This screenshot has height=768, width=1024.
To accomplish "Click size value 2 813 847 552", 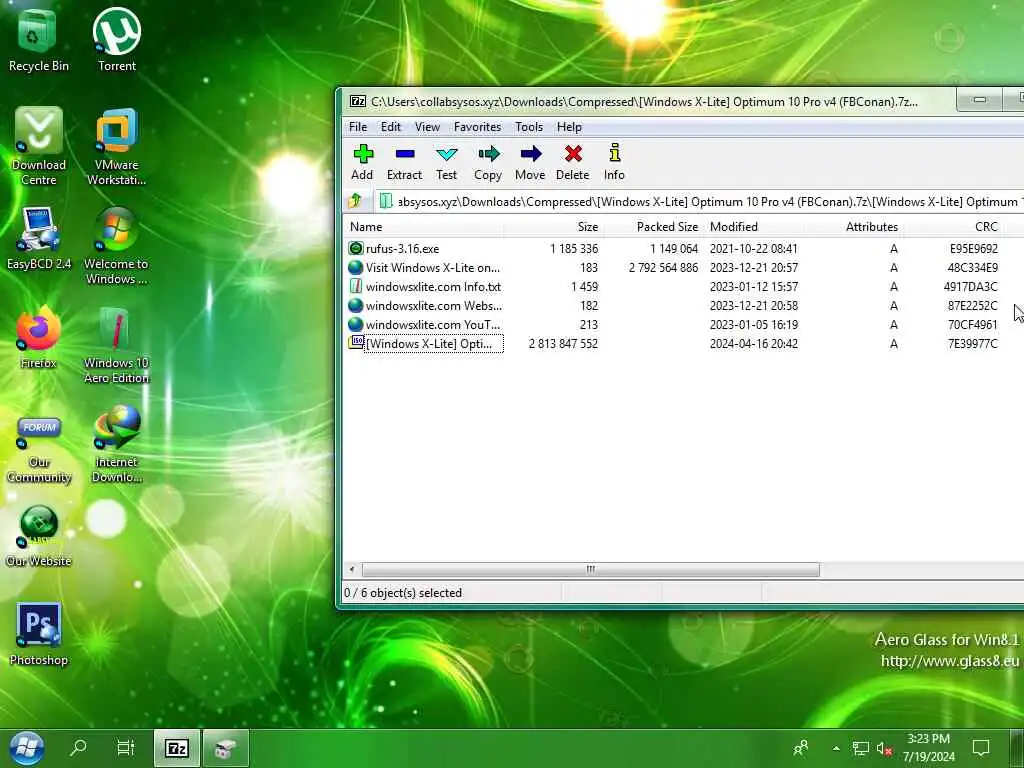I will pos(563,344).
